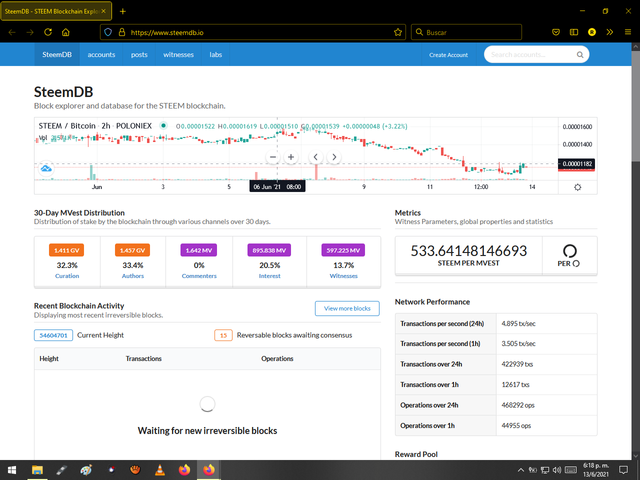This screenshot has width=640, height=480.
Task: Click the 1.457 GV orange Authors badge
Action: pyautogui.click(x=132, y=250)
